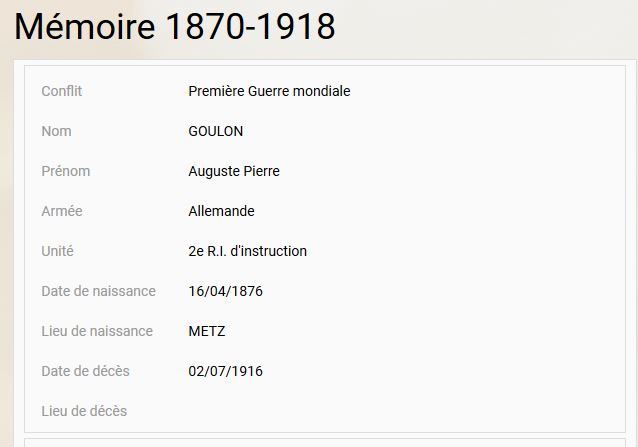Screen dimensions: 638x447
Task: Select the Date de décès label
Action: click(85, 371)
